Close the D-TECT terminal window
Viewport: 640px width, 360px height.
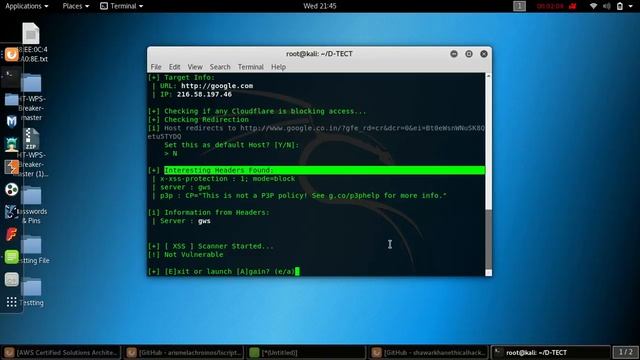(x=484, y=54)
